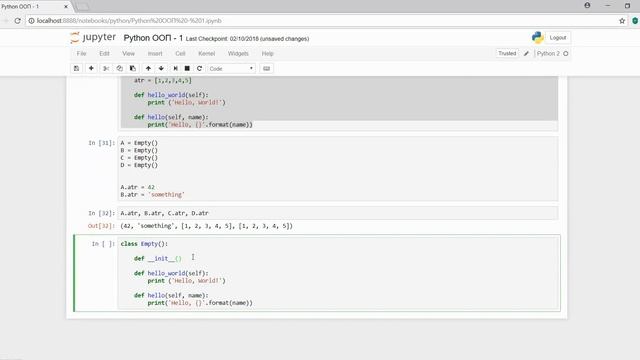Close the Python ООП - 1 browser tab
640x360 pixels.
coord(66,7)
